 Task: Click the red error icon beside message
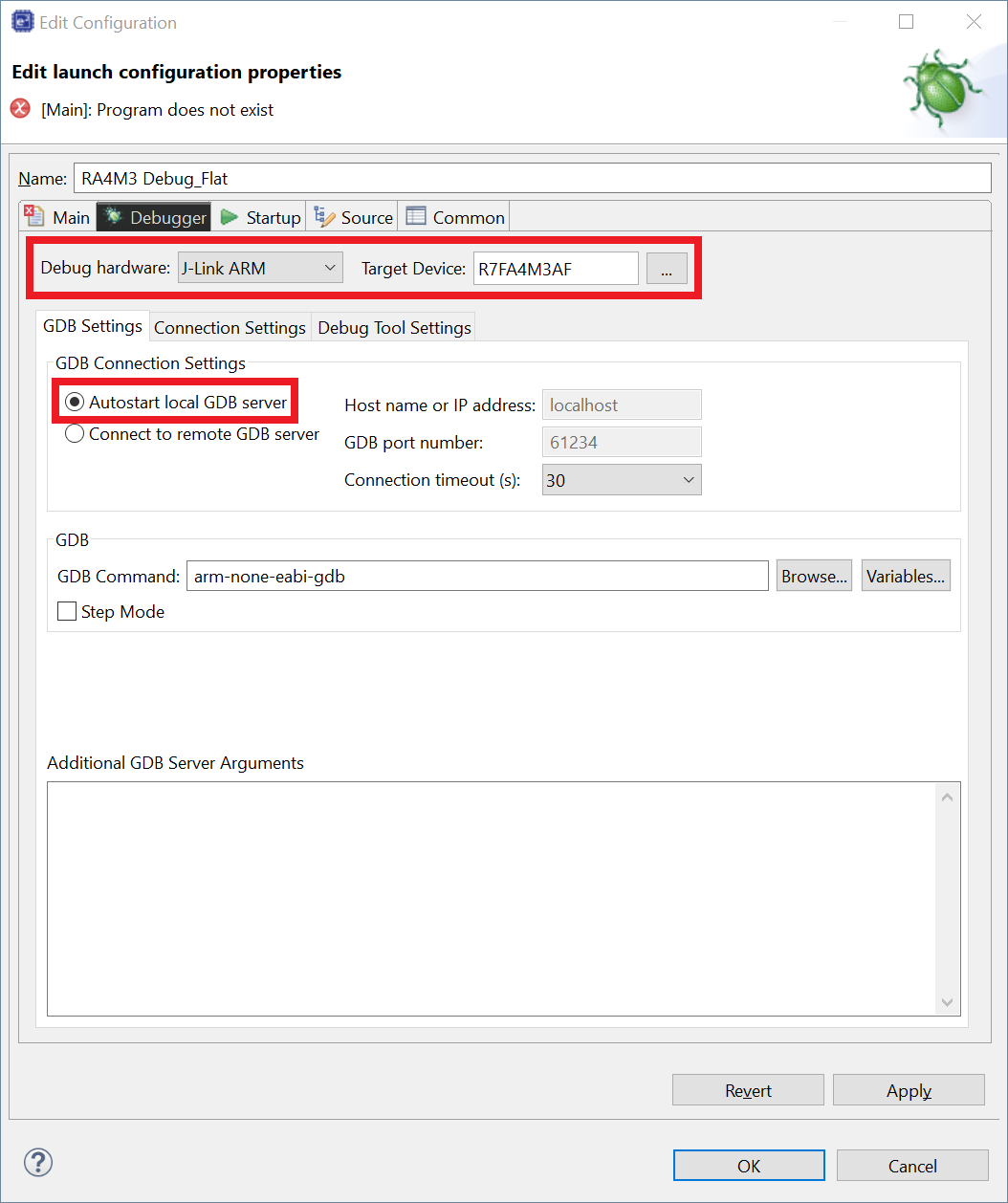[20, 109]
